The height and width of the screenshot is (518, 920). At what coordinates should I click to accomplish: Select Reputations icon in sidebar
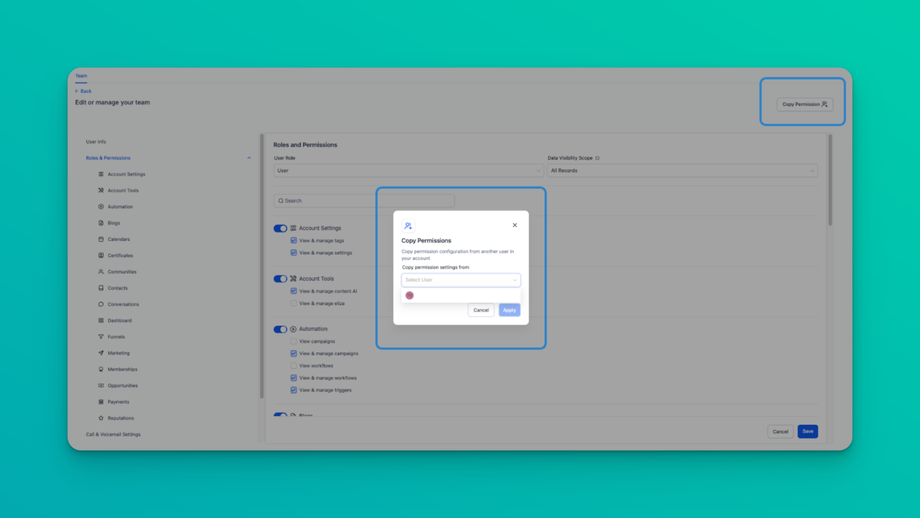click(101, 418)
